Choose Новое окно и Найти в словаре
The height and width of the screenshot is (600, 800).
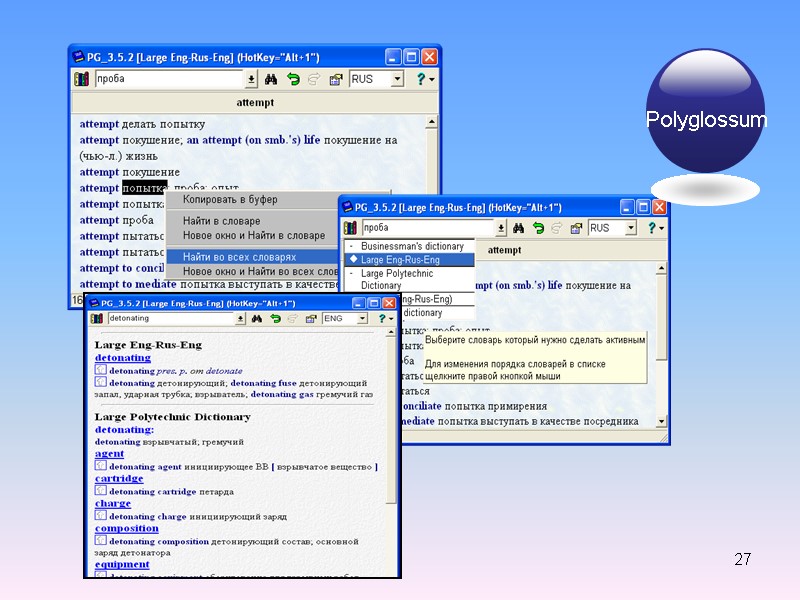point(254,235)
